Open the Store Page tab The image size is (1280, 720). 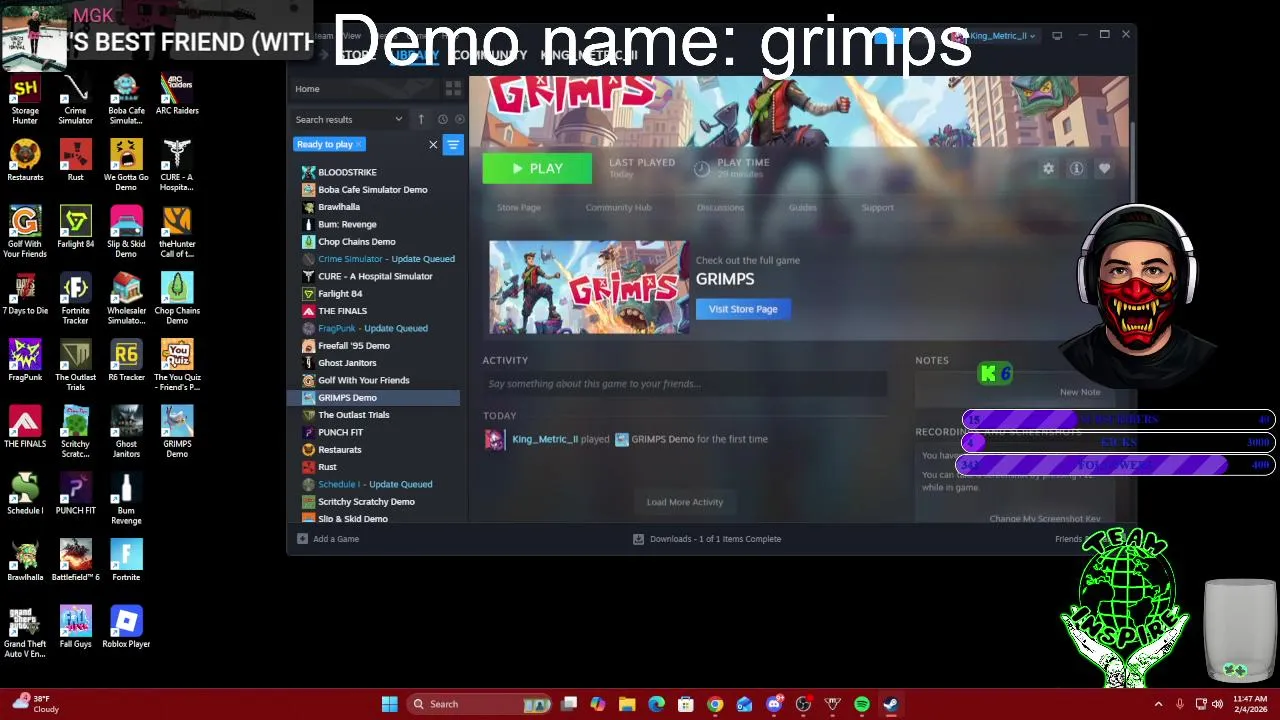click(519, 208)
